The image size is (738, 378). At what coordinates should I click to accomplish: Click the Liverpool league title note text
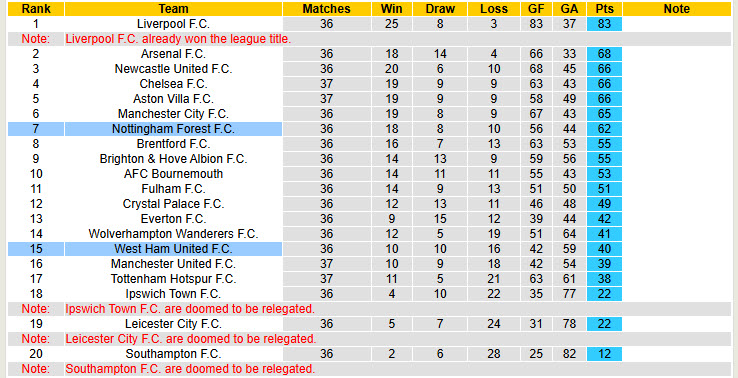pos(178,39)
